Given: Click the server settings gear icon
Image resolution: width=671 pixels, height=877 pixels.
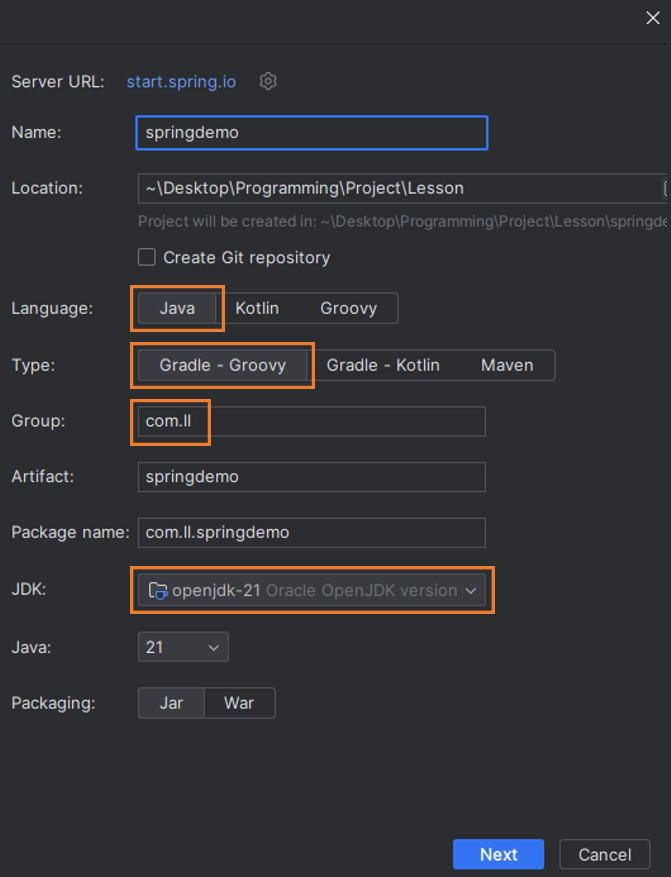Looking at the screenshot, I should [x=268, y=81].
